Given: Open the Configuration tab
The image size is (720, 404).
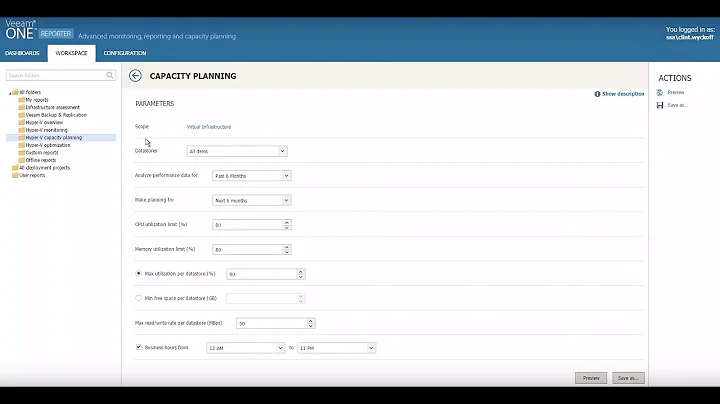Looking at the screenshot, I should [125, 53].
